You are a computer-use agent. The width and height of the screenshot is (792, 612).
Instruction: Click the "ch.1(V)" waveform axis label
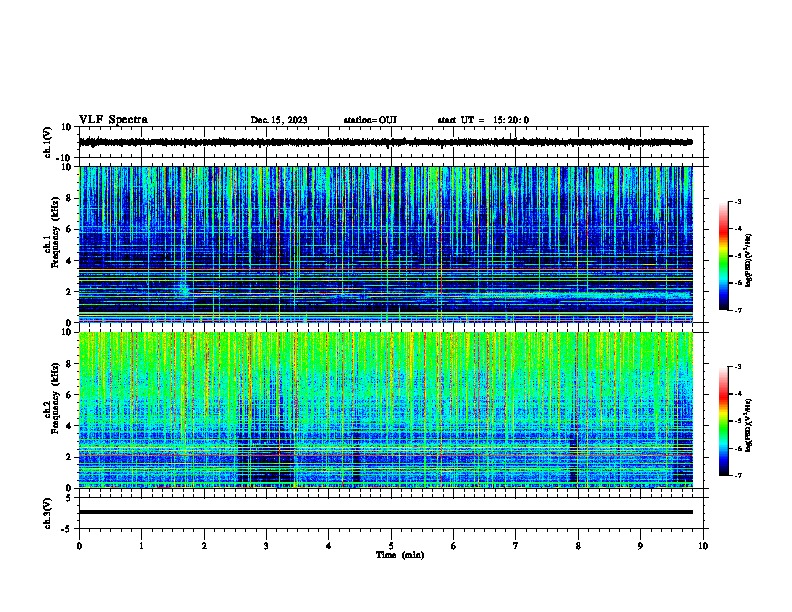[48, 142]
